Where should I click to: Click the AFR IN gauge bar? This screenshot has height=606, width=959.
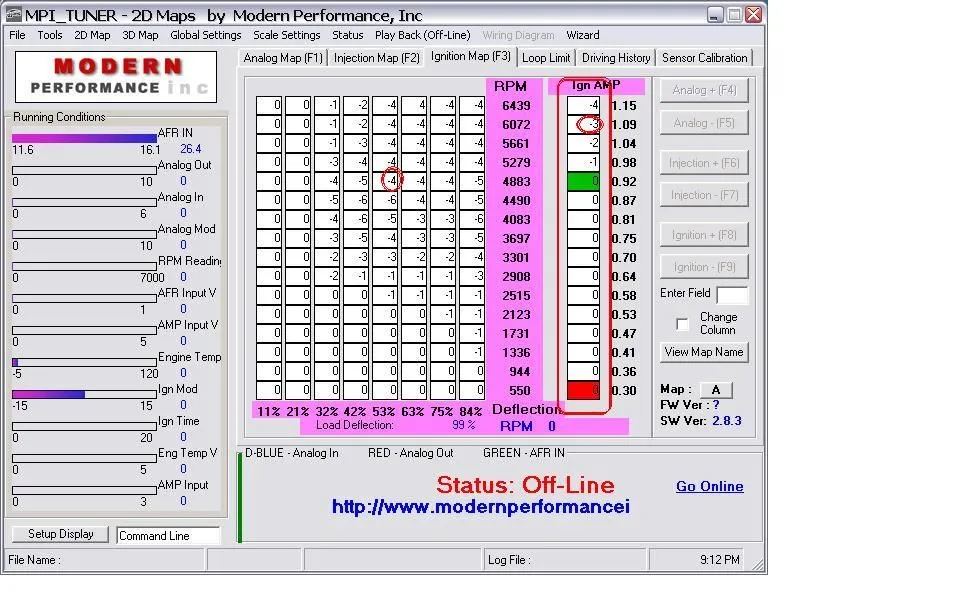click(85, 138)
